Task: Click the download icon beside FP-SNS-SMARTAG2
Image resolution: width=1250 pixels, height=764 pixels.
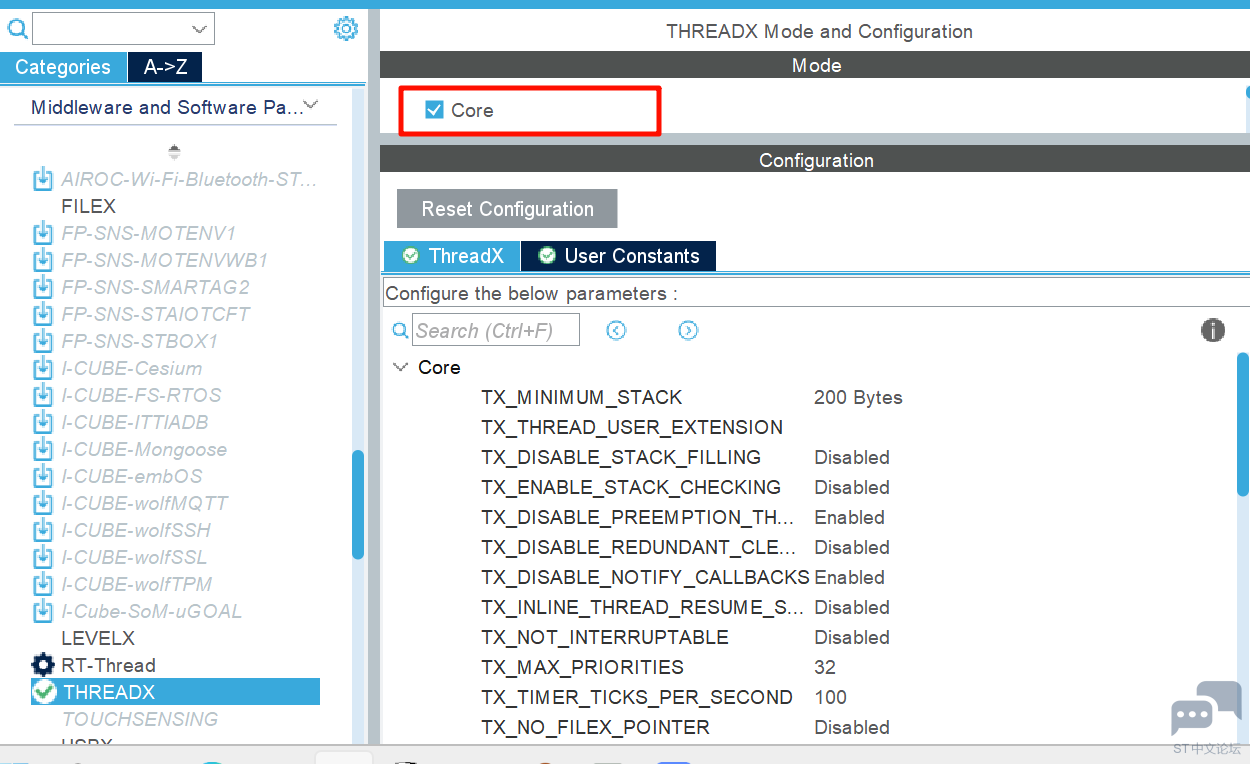Action: tap(43, 288)
